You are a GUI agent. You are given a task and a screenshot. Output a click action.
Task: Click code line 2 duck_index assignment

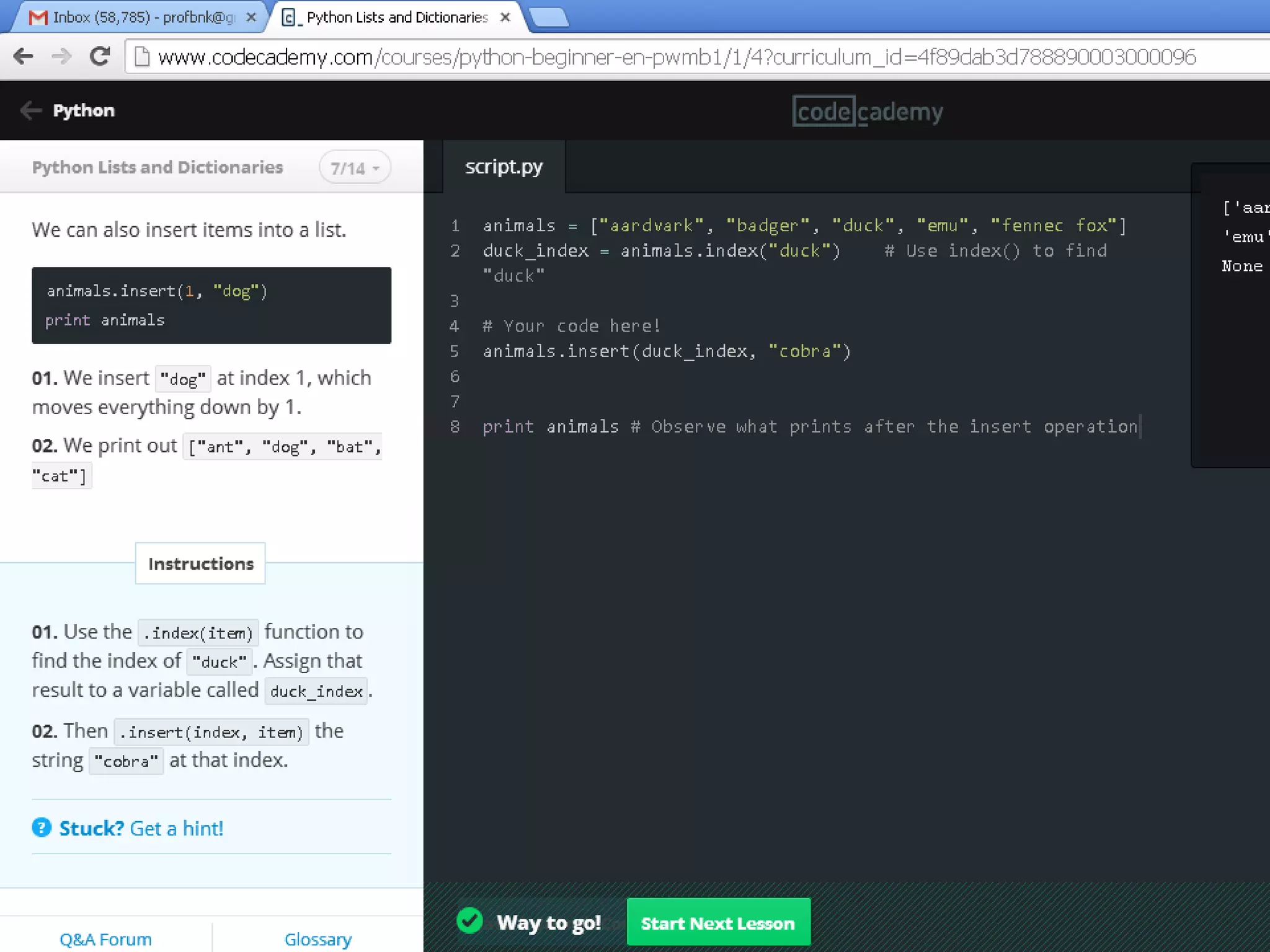point(662,251)
